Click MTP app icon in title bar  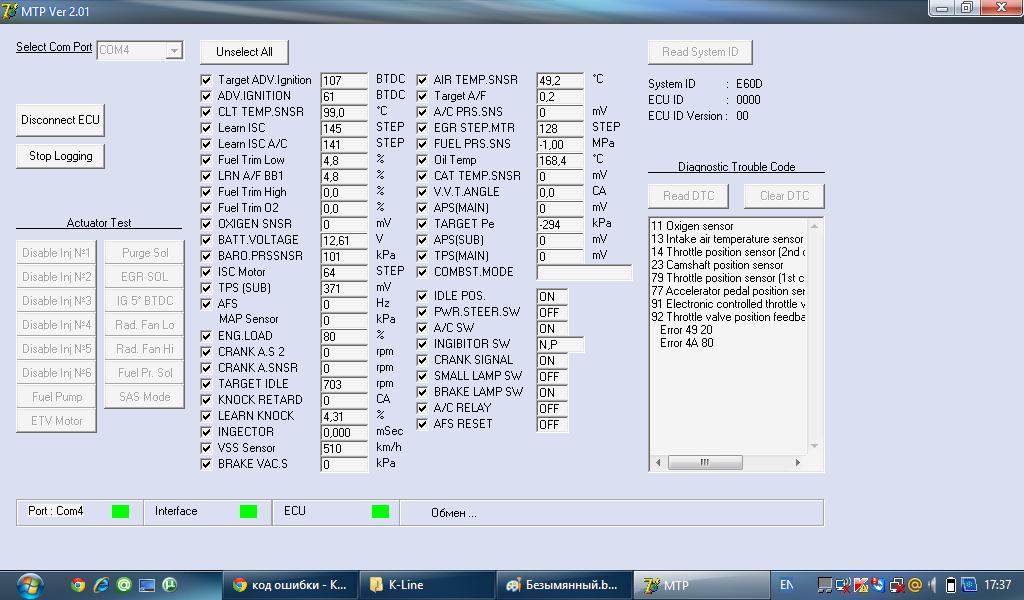click(x=8, y=11)
